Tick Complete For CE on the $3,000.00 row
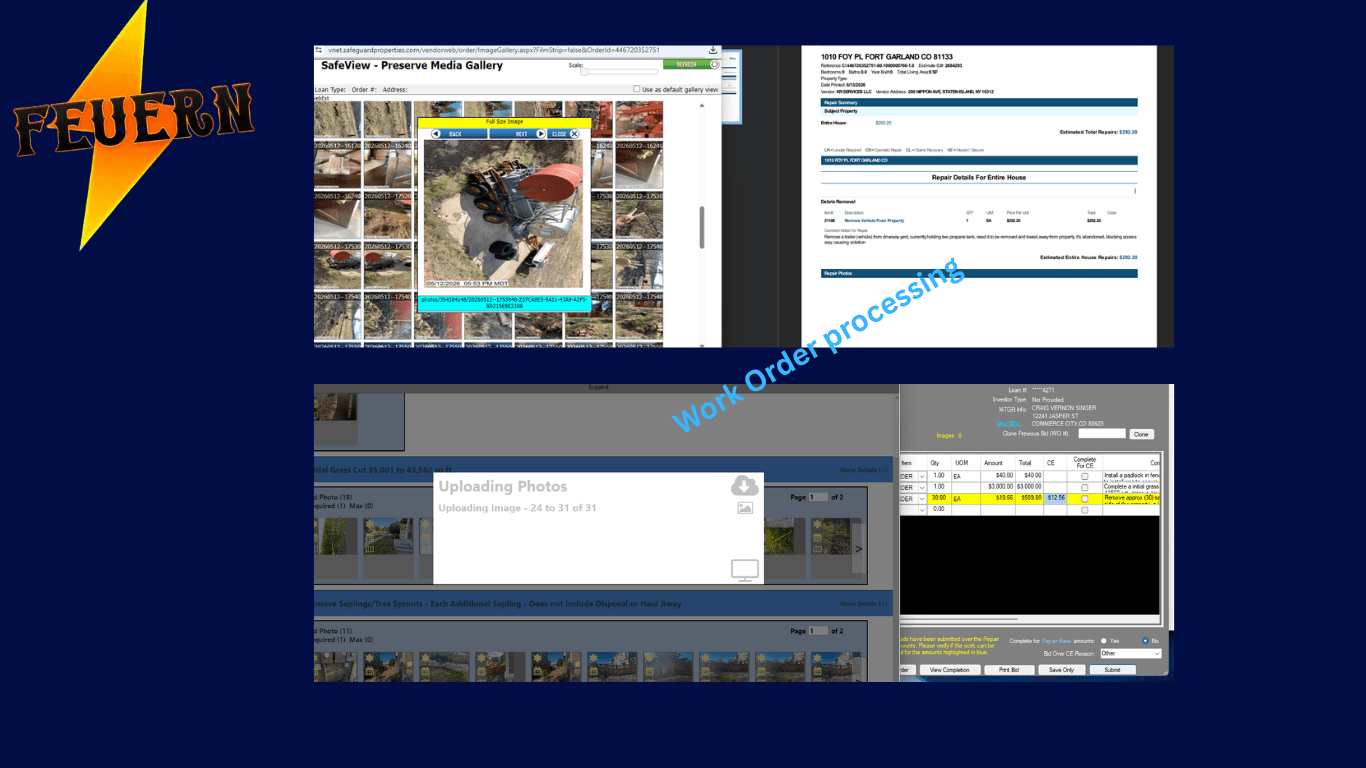The image size is (1366, 768). click(1085, 487)
